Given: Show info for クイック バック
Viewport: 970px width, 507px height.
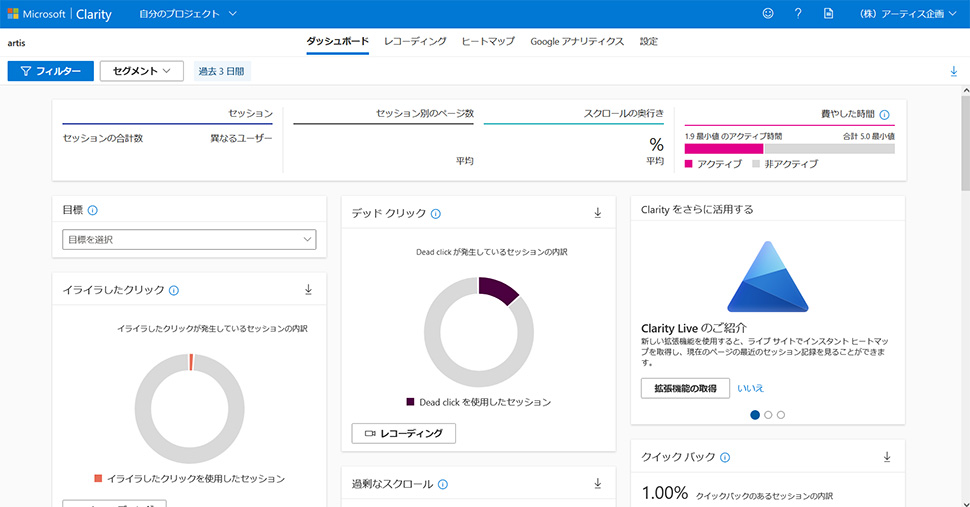Looking at the screenshot, I should pyautogui.click(x=725, y=457).
